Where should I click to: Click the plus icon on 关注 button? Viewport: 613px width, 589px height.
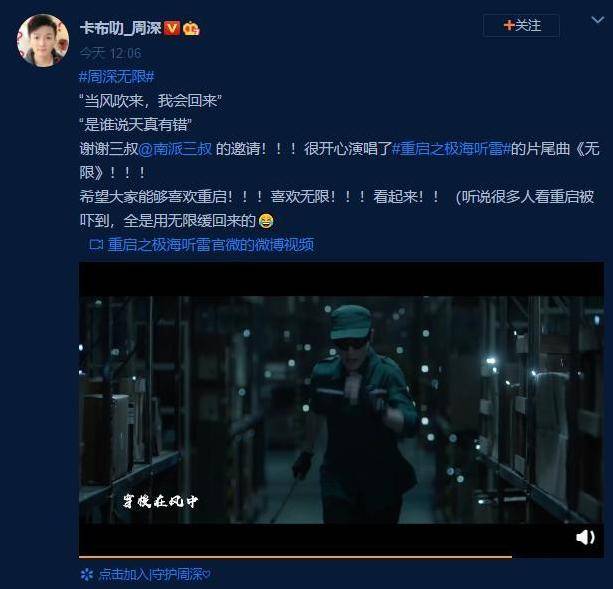509,25
